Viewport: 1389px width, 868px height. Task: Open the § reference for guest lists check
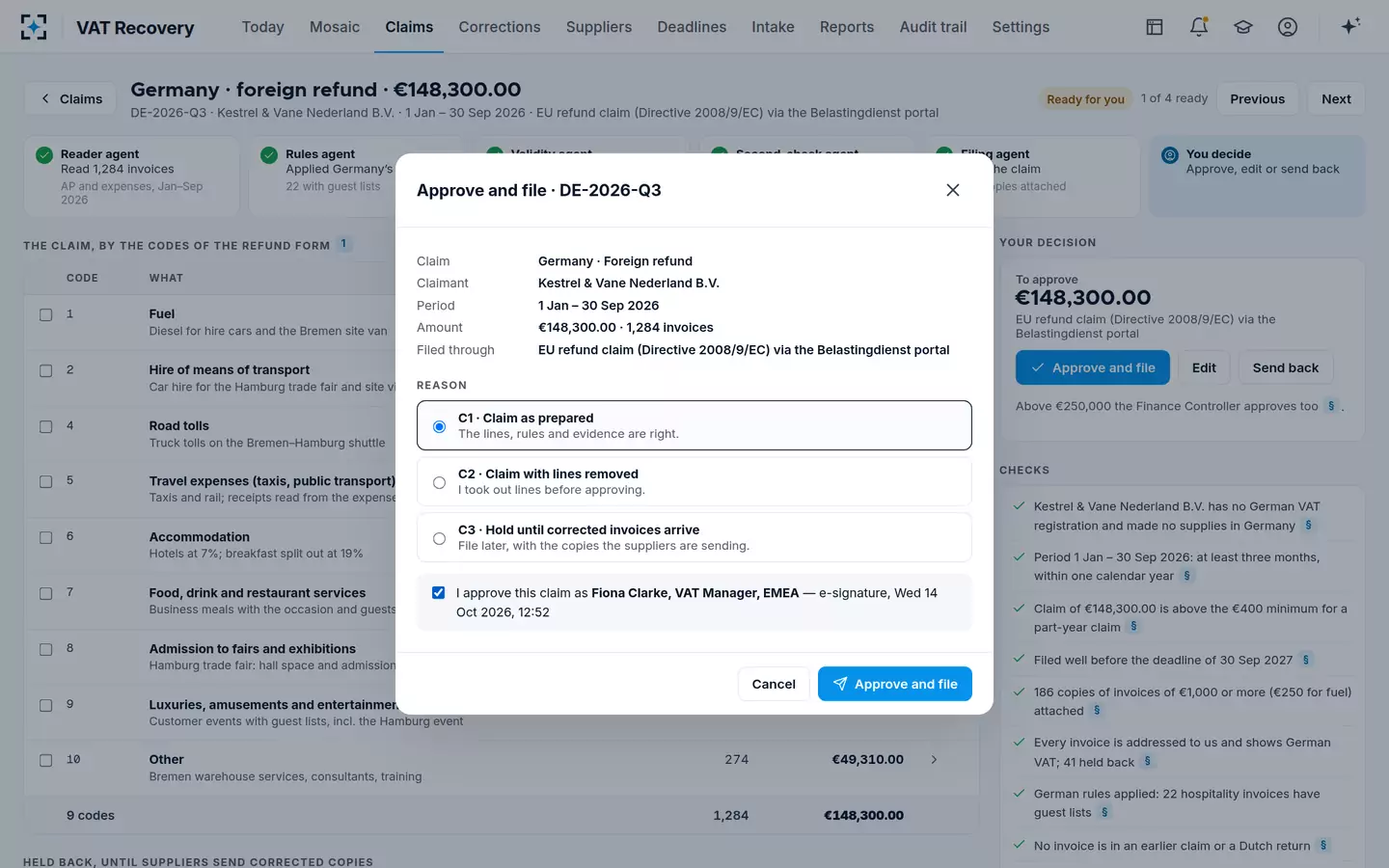pyautogui.click(x=1104, y=812)
